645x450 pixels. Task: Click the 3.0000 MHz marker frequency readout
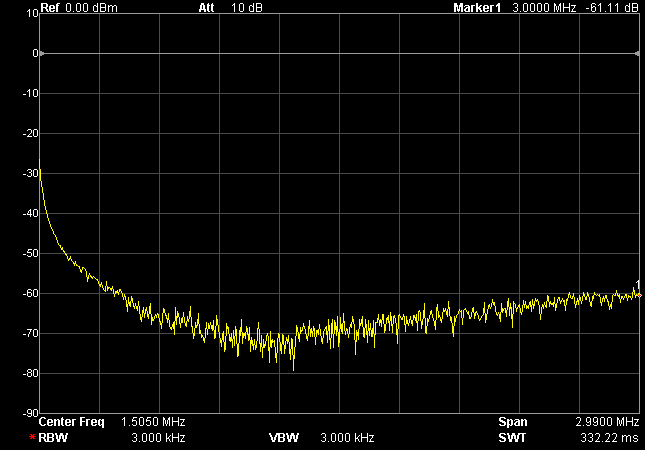[x=544, y=8]
